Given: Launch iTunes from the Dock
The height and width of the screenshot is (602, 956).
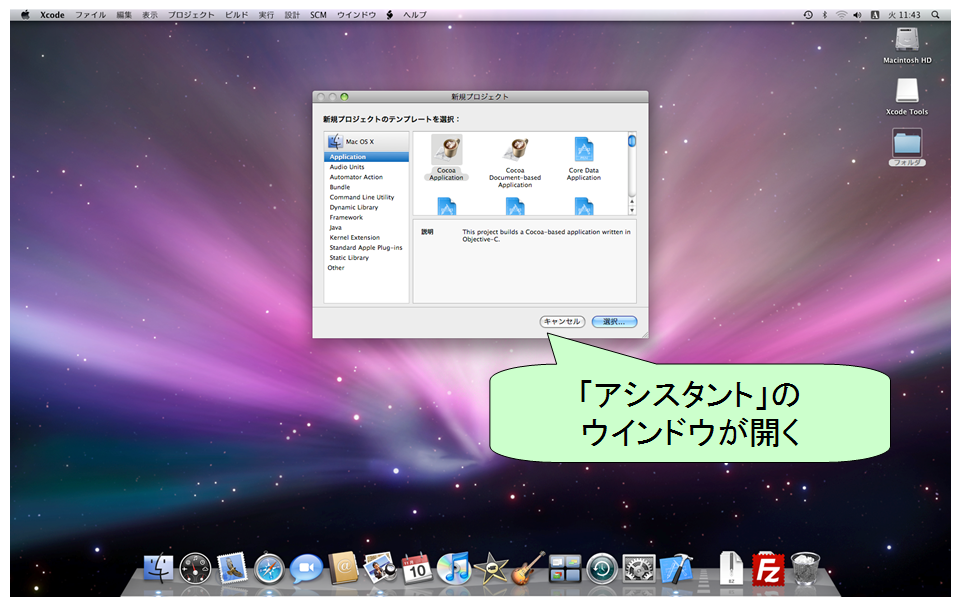Looking at the screenshot, I should (454, 568).
